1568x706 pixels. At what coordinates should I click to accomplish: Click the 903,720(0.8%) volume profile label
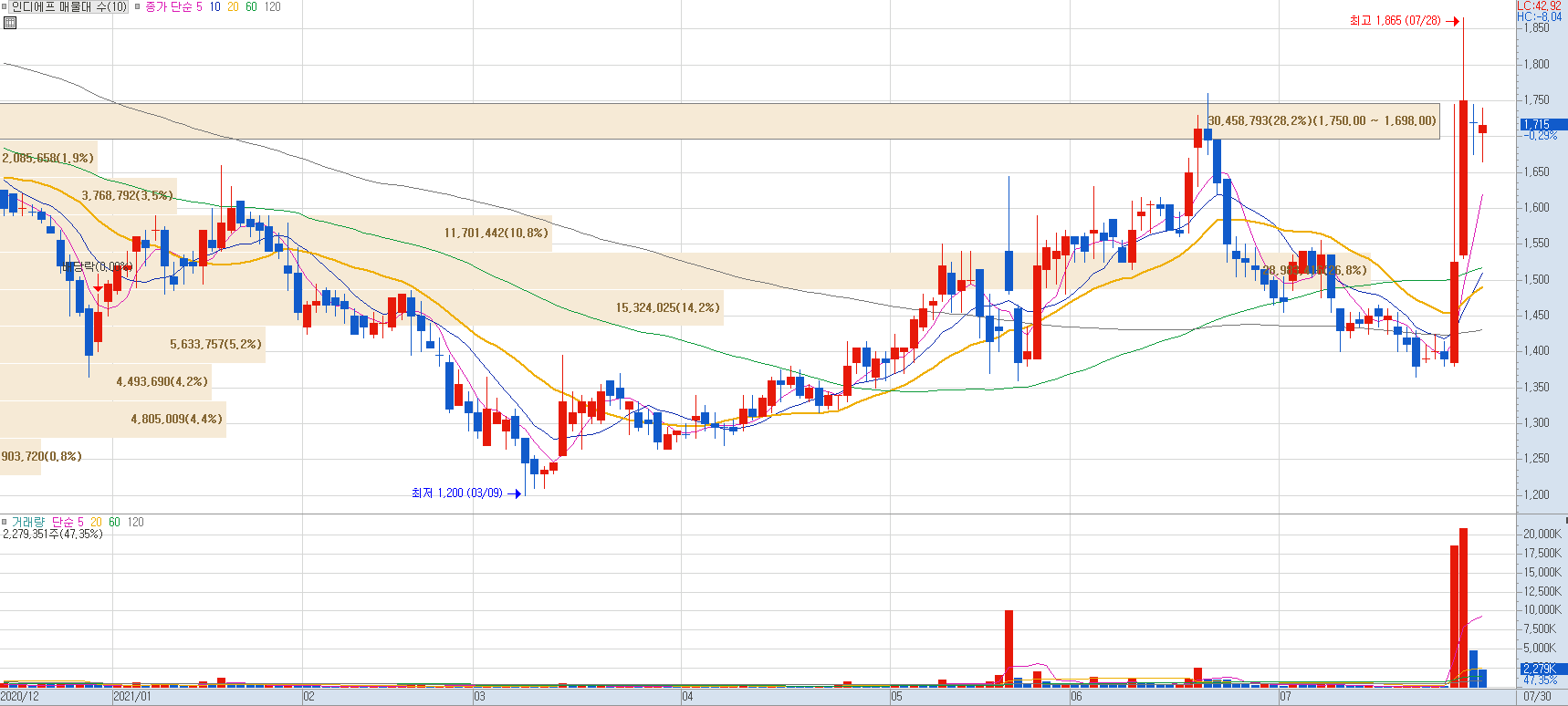tap(42, 456)
